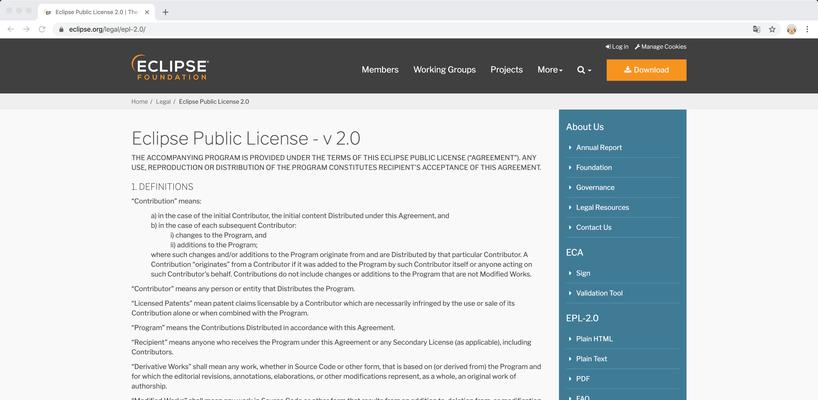Click the browser forward arrow

[x=27, y=29]
